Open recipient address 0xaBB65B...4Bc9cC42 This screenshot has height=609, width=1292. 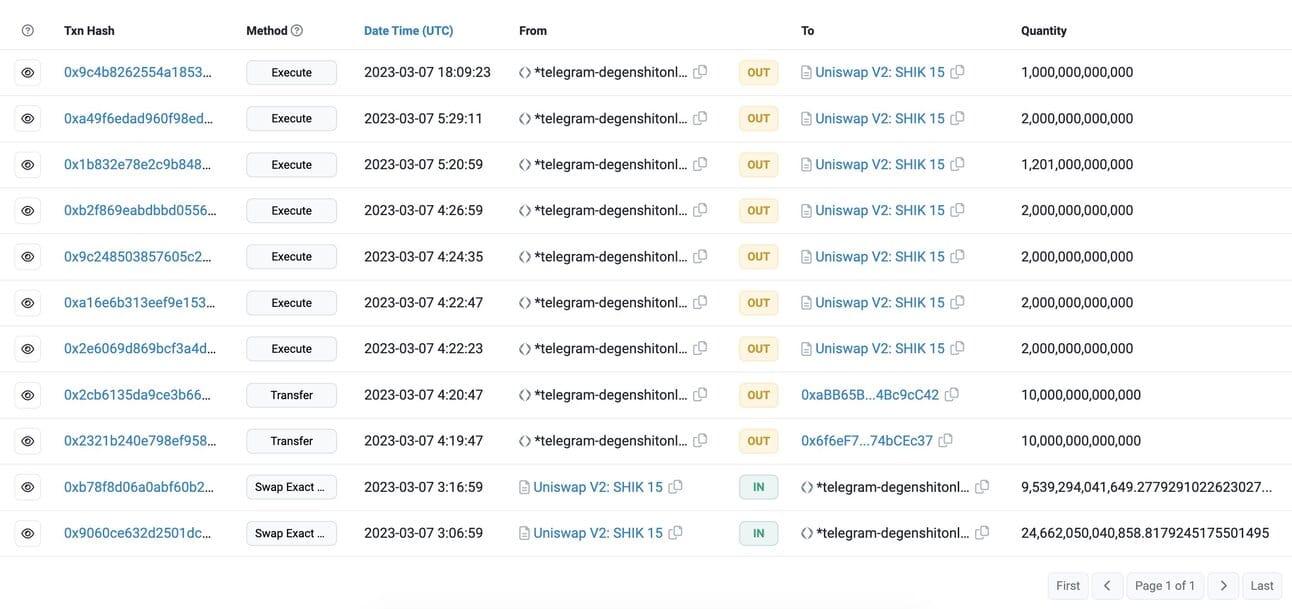pyautogui.click(x=870, y=395)
